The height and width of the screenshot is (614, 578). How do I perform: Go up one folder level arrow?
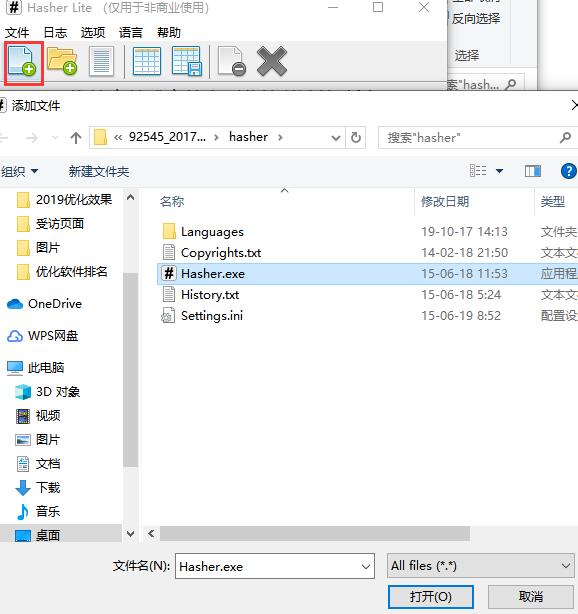point(76,138)
